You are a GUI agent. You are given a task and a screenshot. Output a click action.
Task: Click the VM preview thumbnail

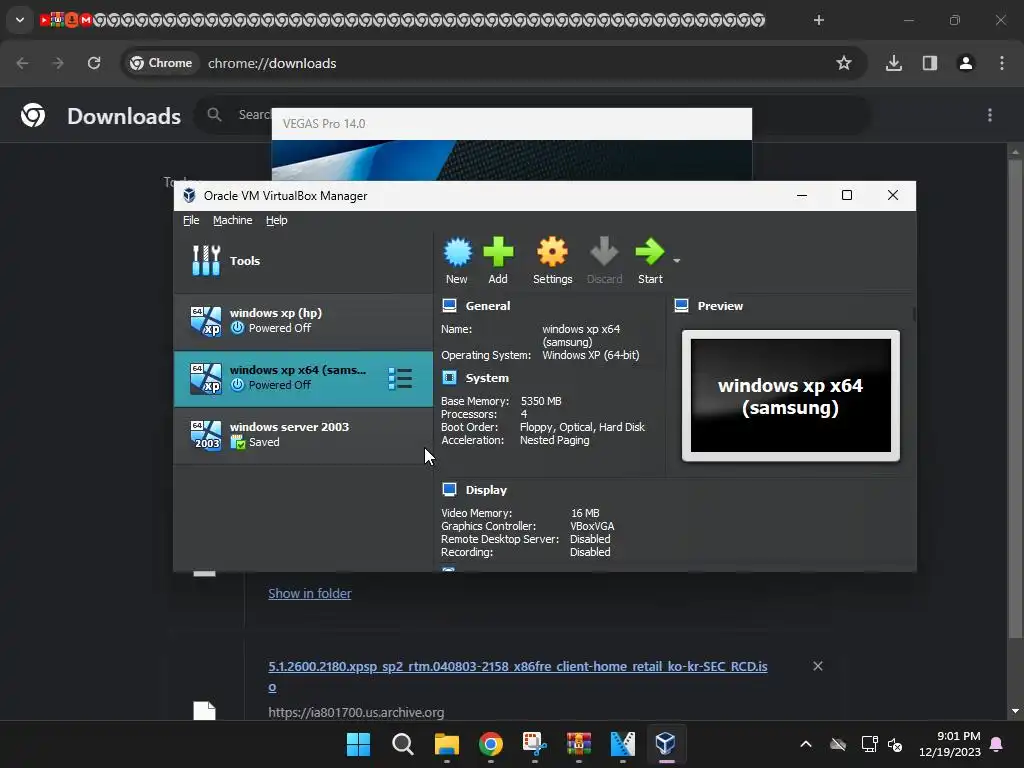coord(790,396)
